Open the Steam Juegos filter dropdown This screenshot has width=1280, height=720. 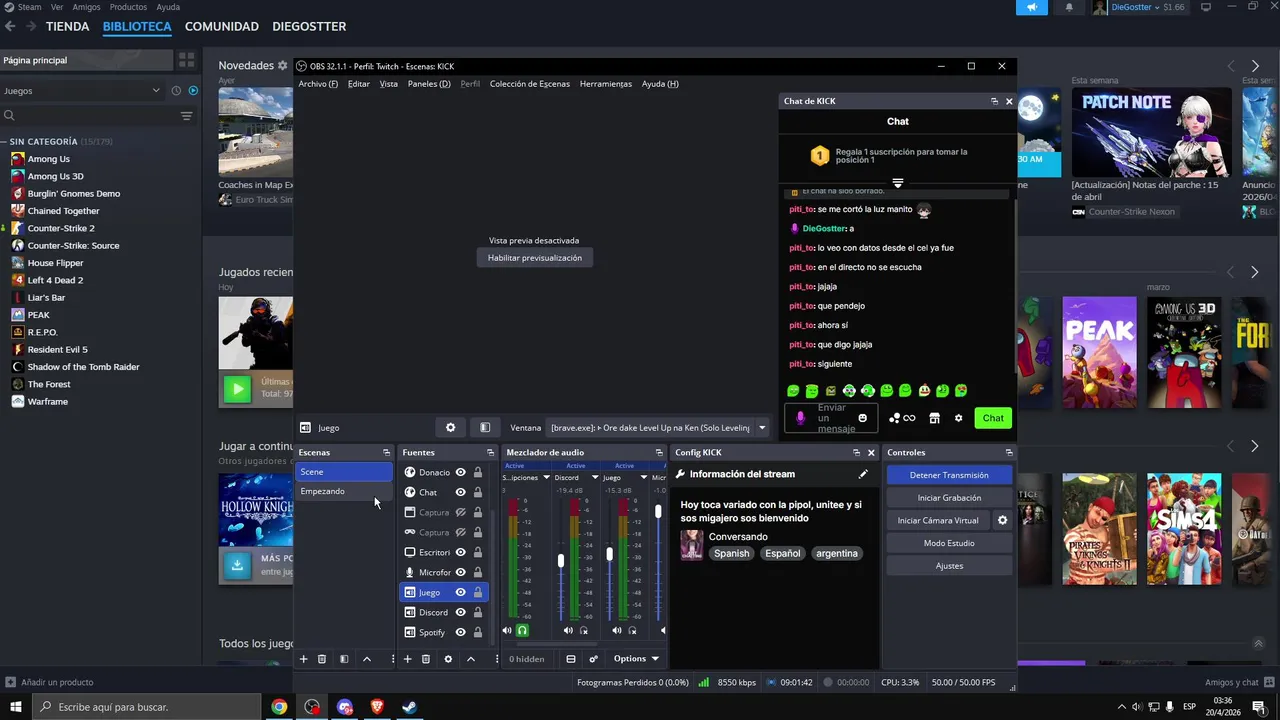[x=82, y=90]
